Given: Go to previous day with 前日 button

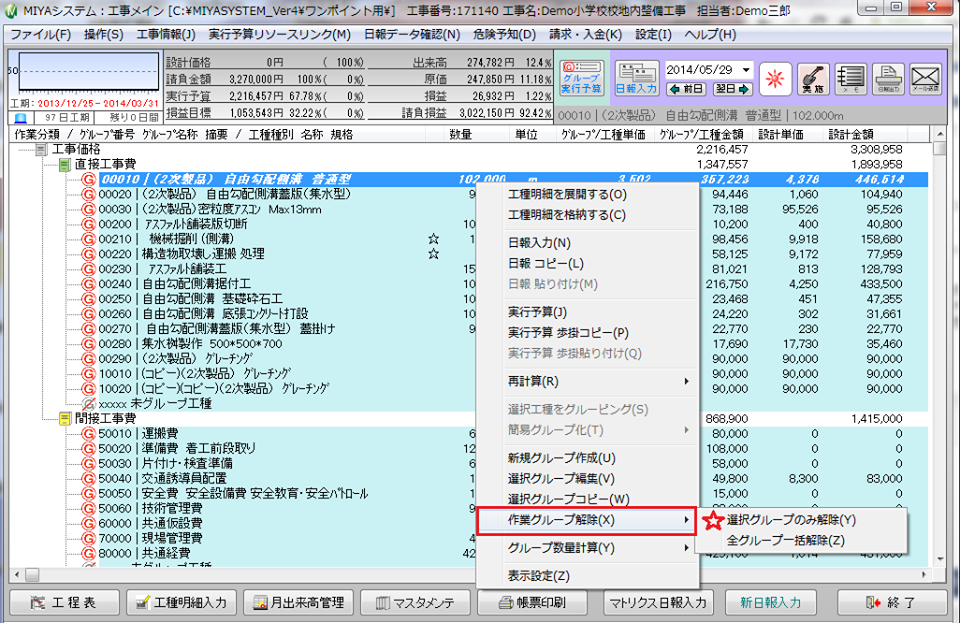Looking at the screenshot, I should point(686,89).
